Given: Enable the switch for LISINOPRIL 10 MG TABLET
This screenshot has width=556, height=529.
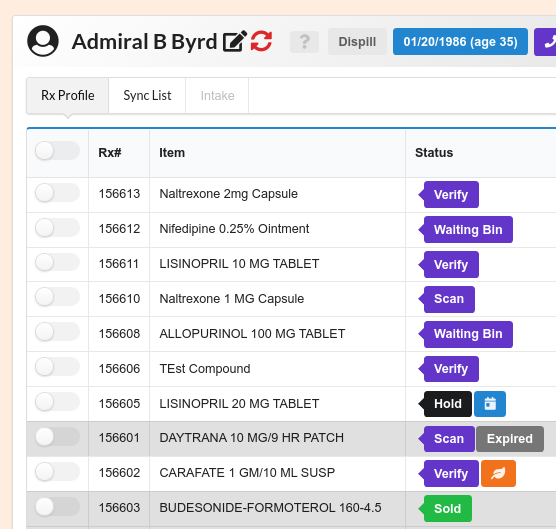Looking at the screenshot, I should (x=57, y=263).
